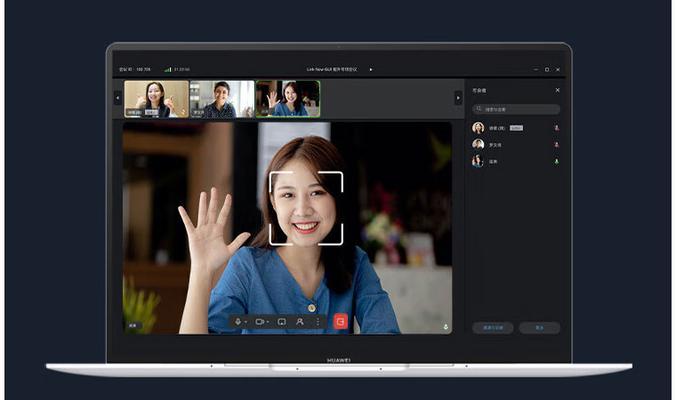
Task: Close the participants side panel
Action: 557,90
